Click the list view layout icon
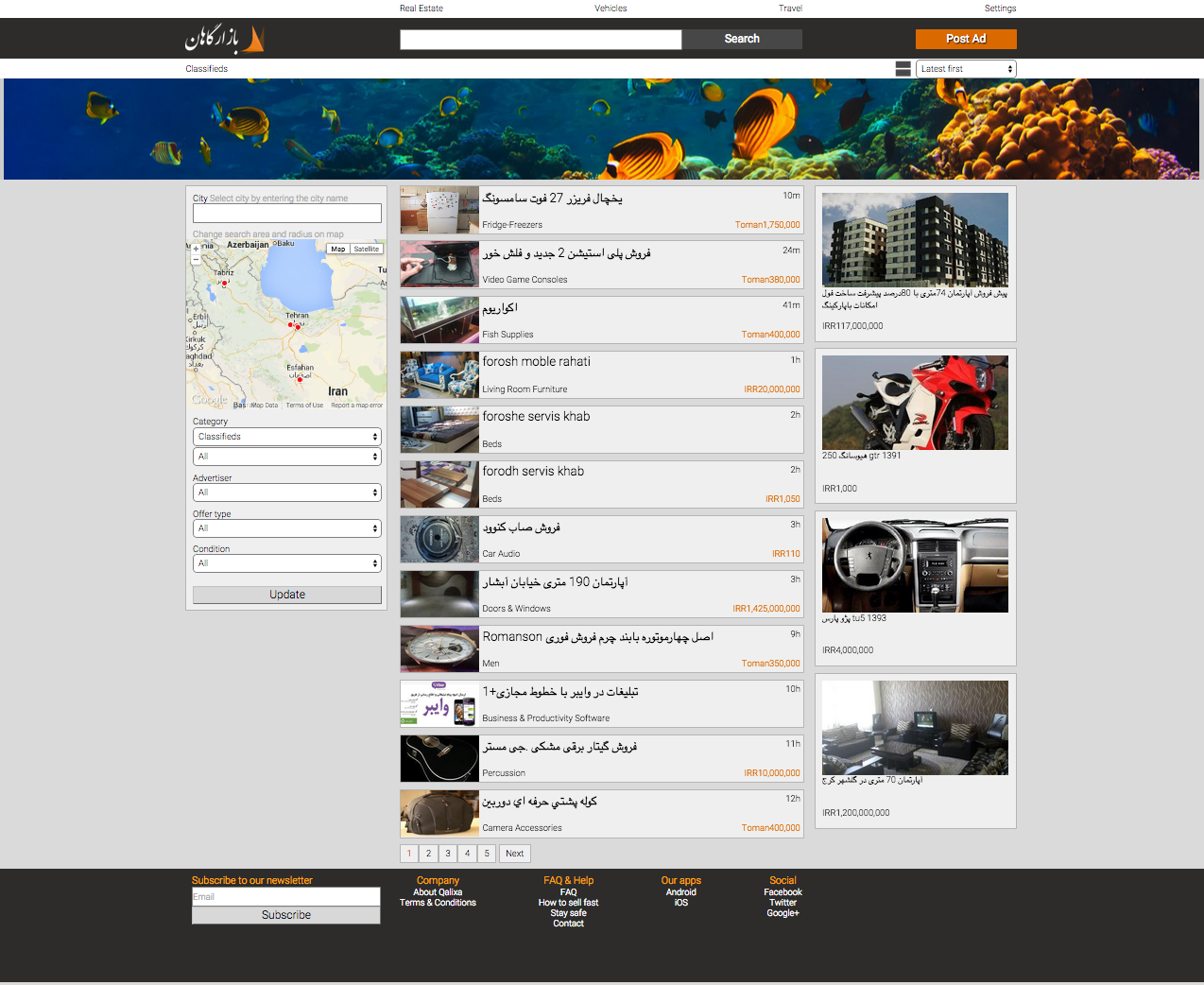Screen dimensions: 1204x985 903,69
